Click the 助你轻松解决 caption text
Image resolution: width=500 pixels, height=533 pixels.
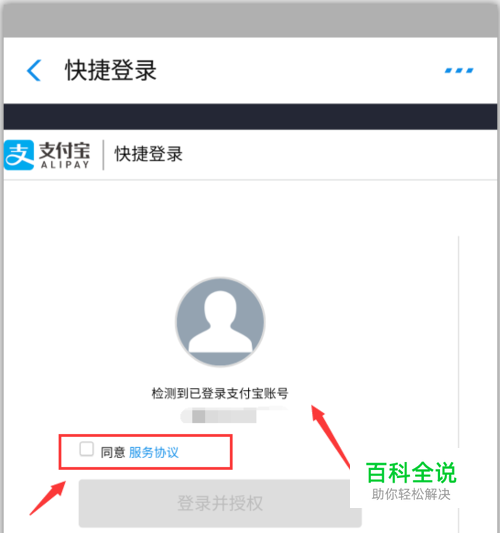(x=411, y=494)
